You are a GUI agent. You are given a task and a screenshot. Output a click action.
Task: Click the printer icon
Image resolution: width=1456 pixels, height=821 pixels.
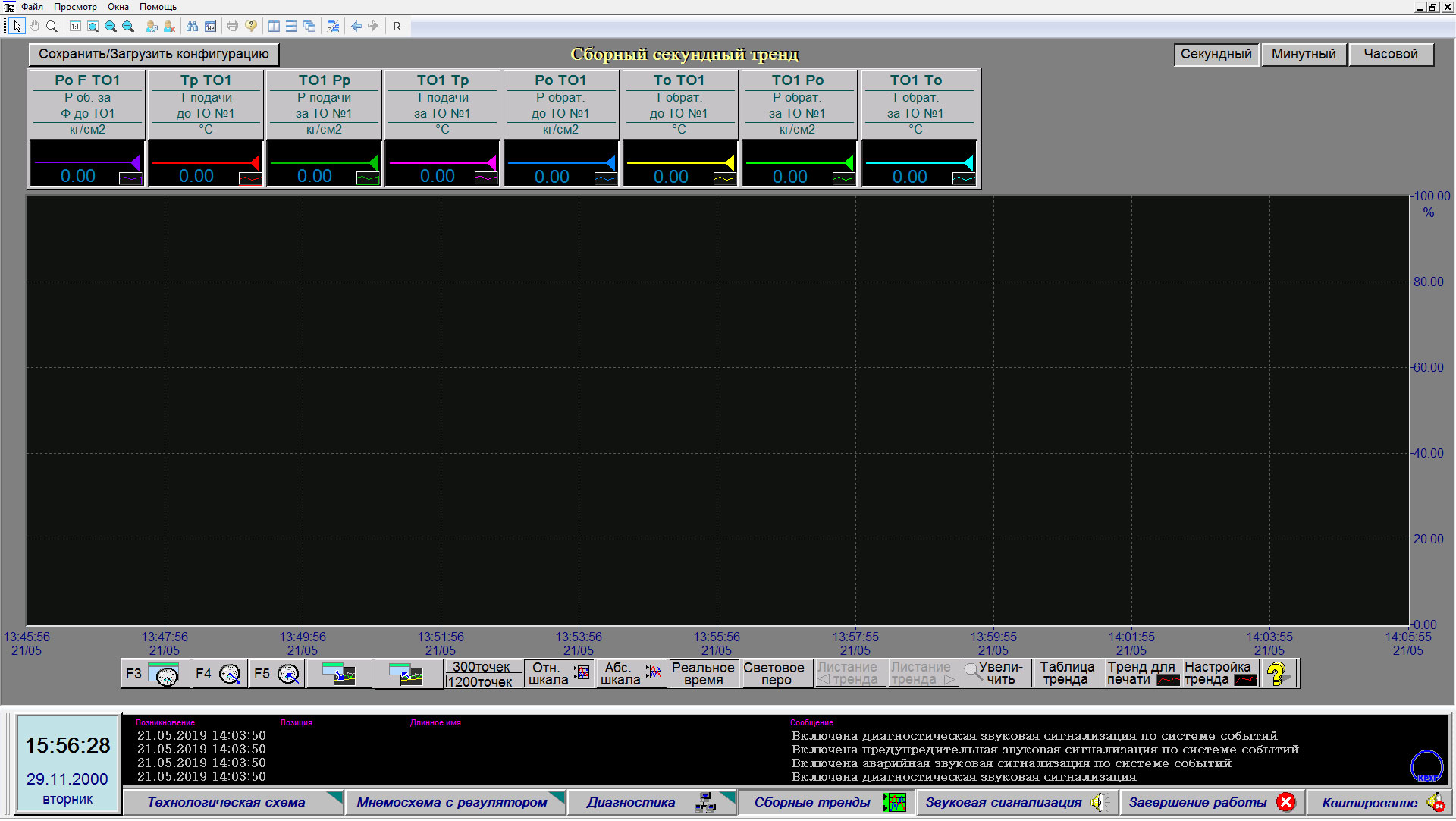pyautogui.click(x=233, y=26)
